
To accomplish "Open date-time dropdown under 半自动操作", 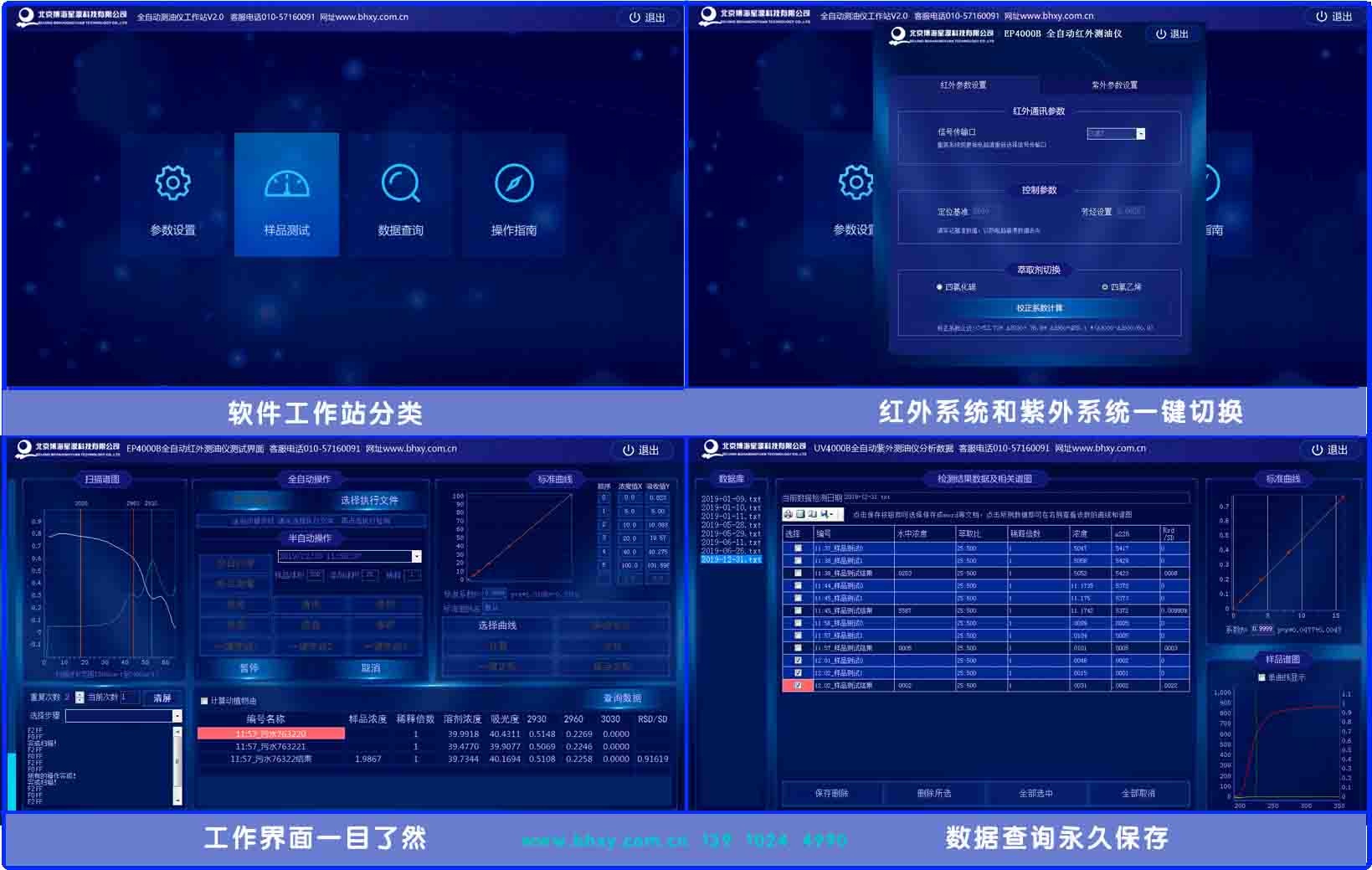I will 416,556.
